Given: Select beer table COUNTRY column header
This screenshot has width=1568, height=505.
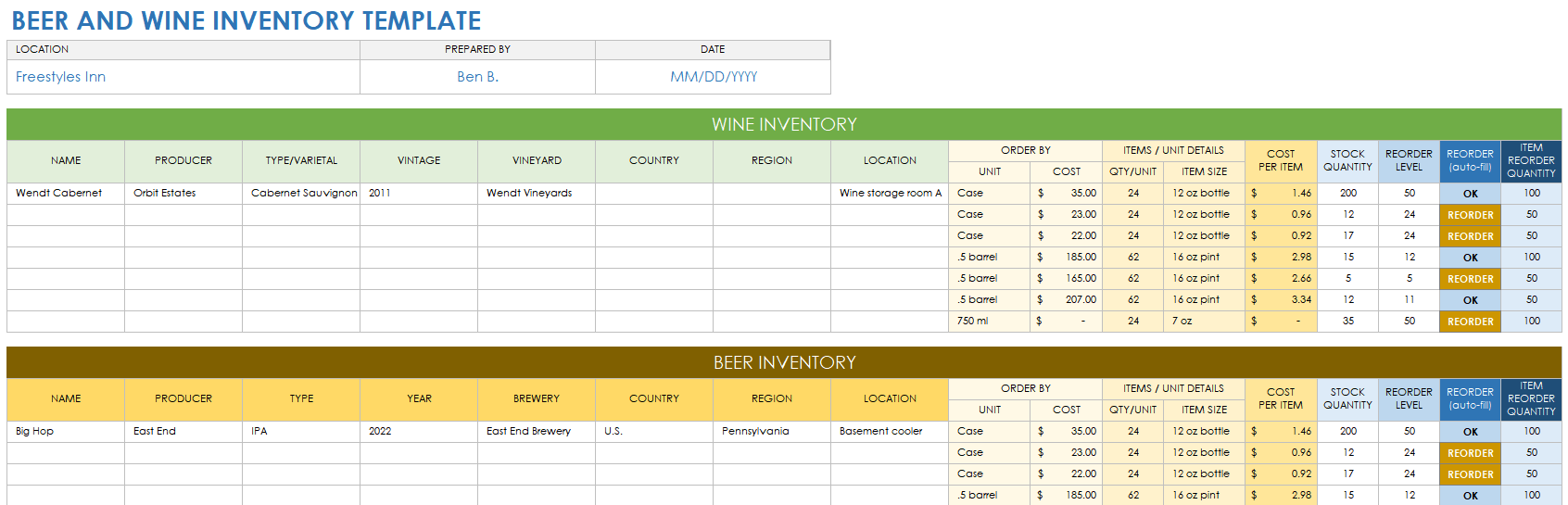Looking at the screenshot, I should click(654, 399).
